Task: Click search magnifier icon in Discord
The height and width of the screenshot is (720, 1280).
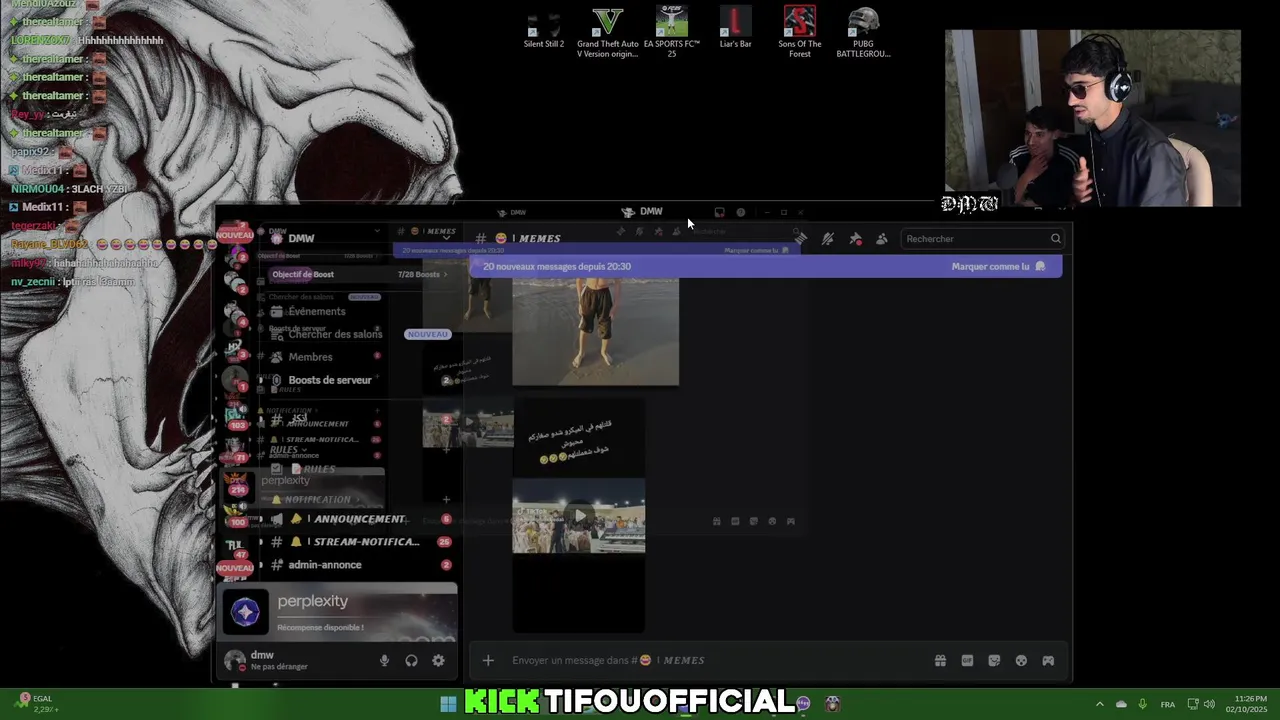Action: coord(1055,239)
